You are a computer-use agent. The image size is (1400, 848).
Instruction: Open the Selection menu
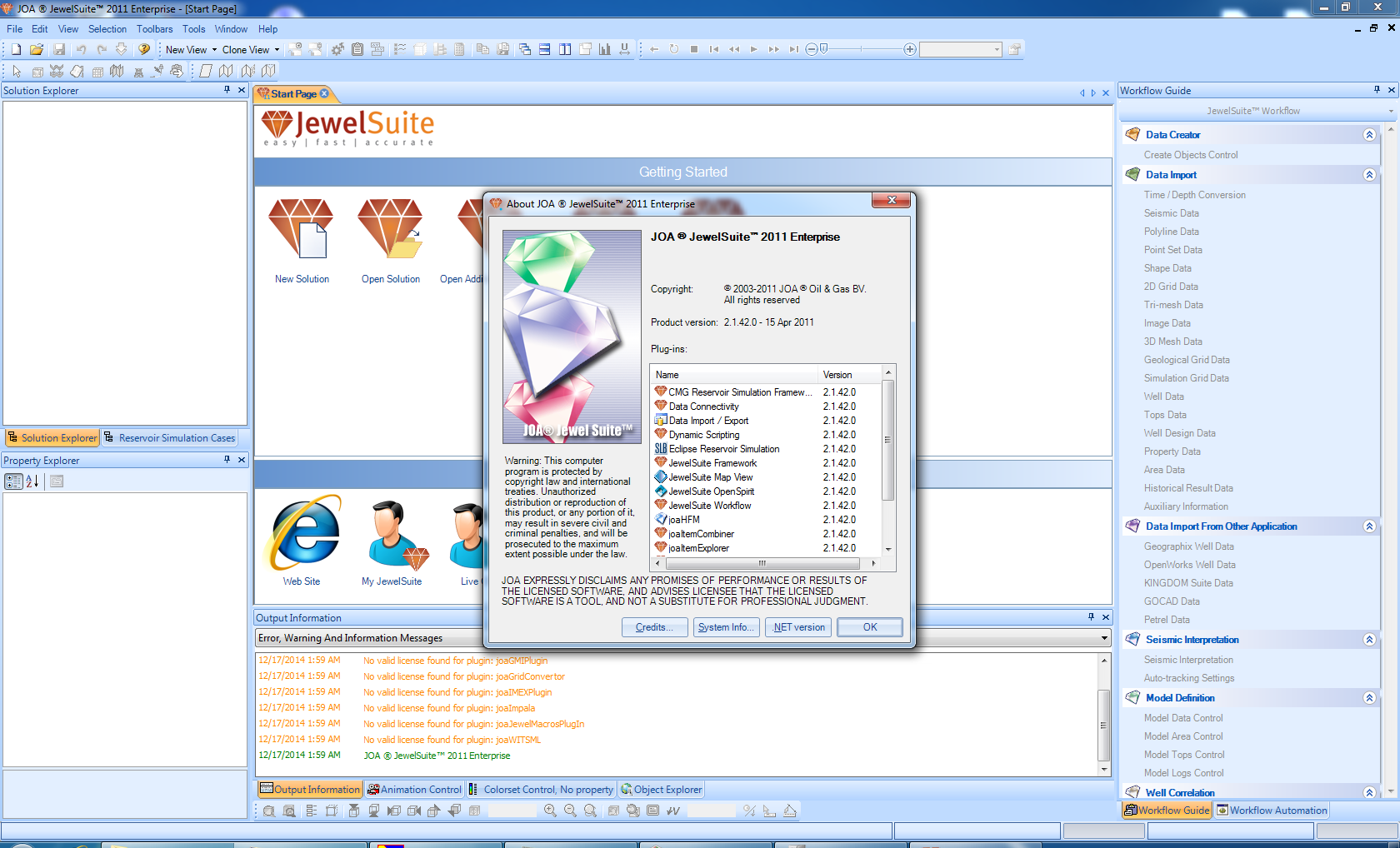[x=107, y=29]
